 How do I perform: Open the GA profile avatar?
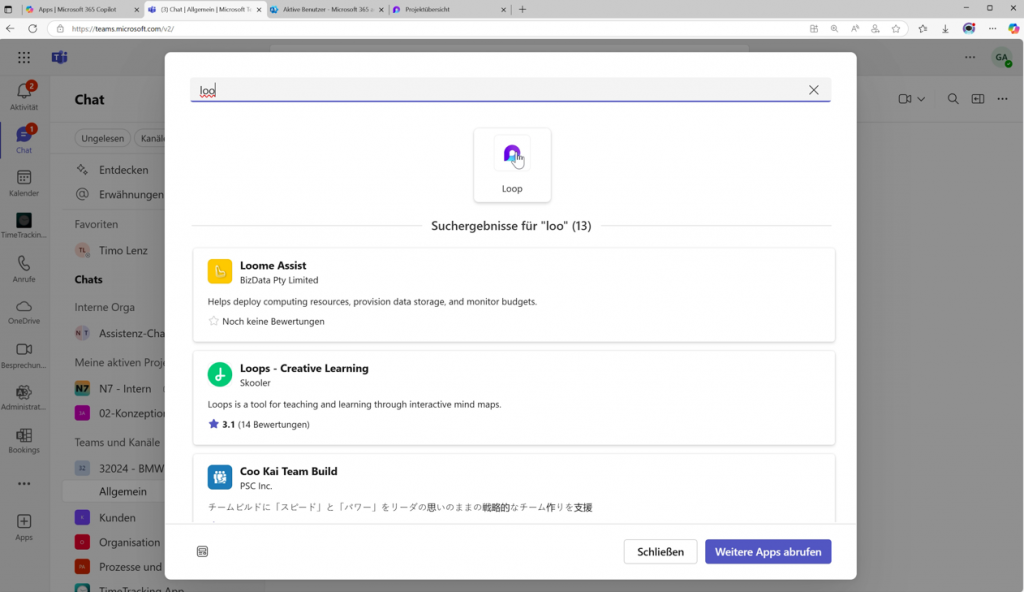[x=1001, y=58]
